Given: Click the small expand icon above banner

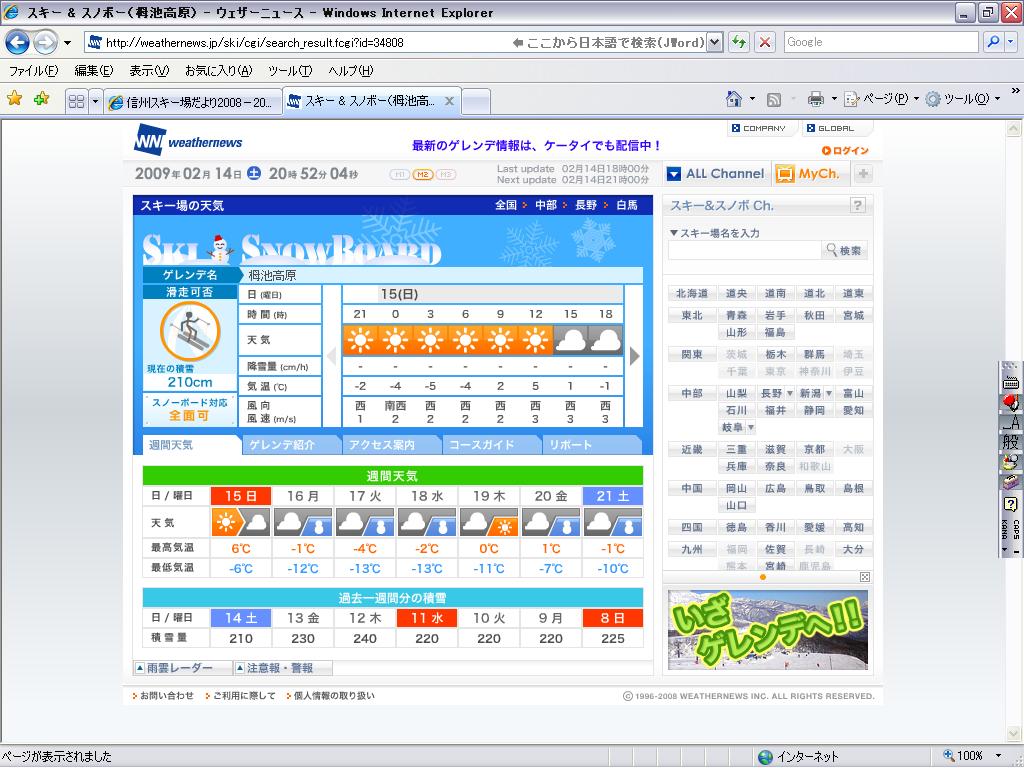Looking at the screenshot, I should [865, 577].
